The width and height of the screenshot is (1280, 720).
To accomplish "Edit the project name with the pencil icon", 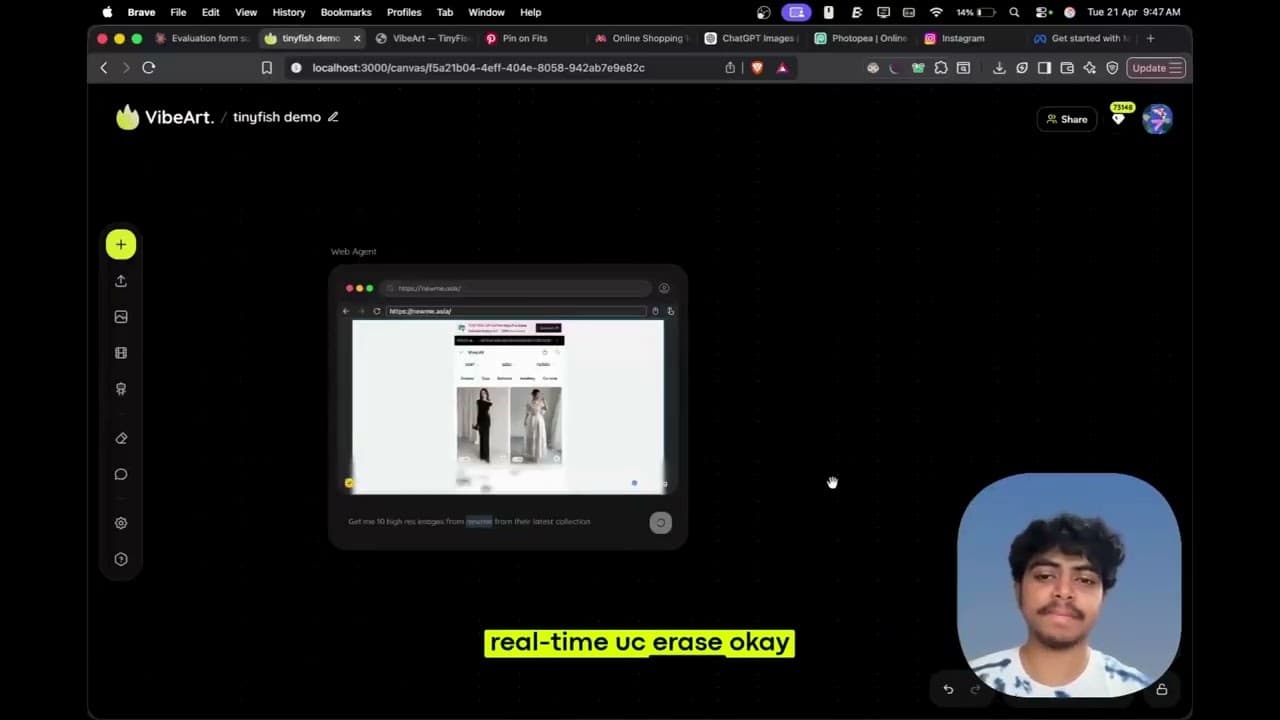I will [x=333, y=117].
